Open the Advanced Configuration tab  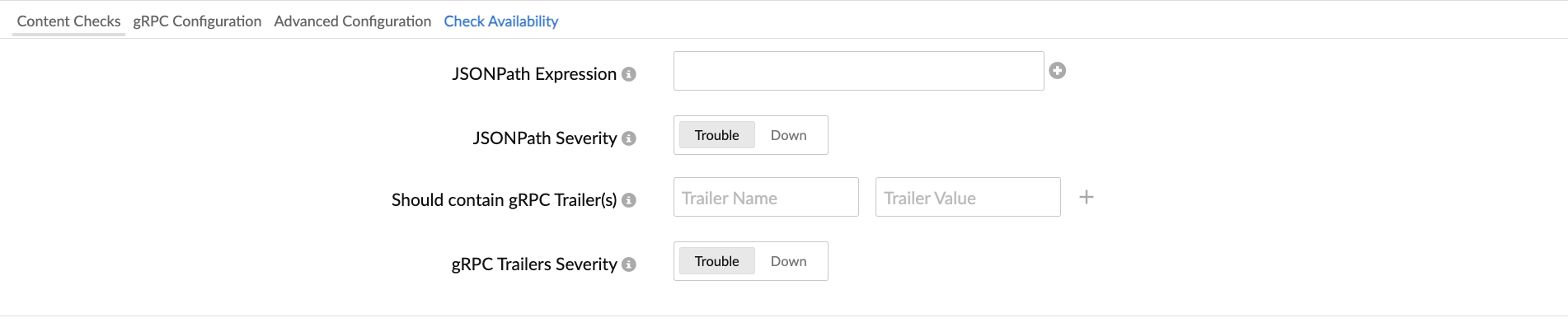[x=352, y=21]
